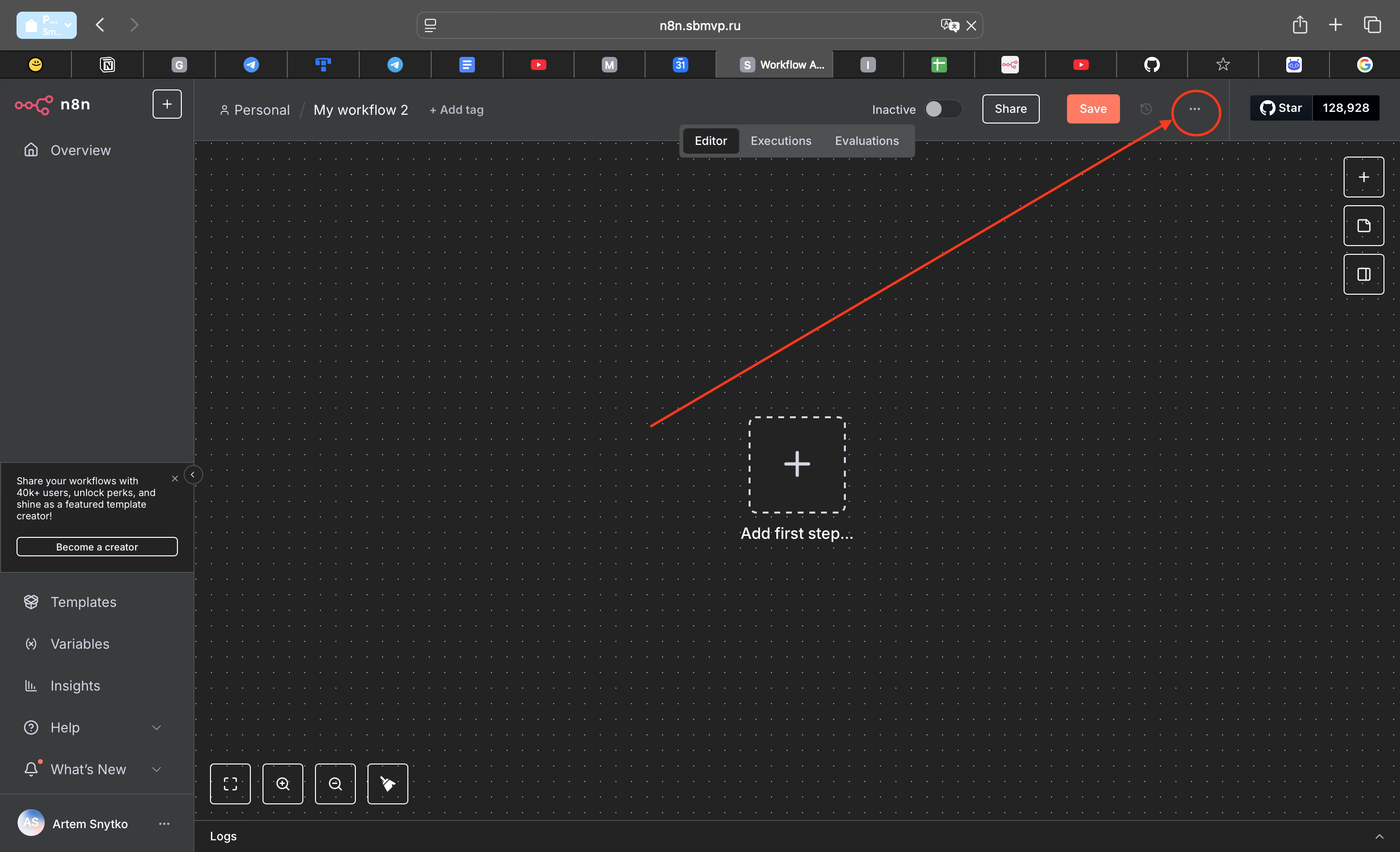
Task: Click the zoom out magnifier icon
Action: (x=335, y=784)
